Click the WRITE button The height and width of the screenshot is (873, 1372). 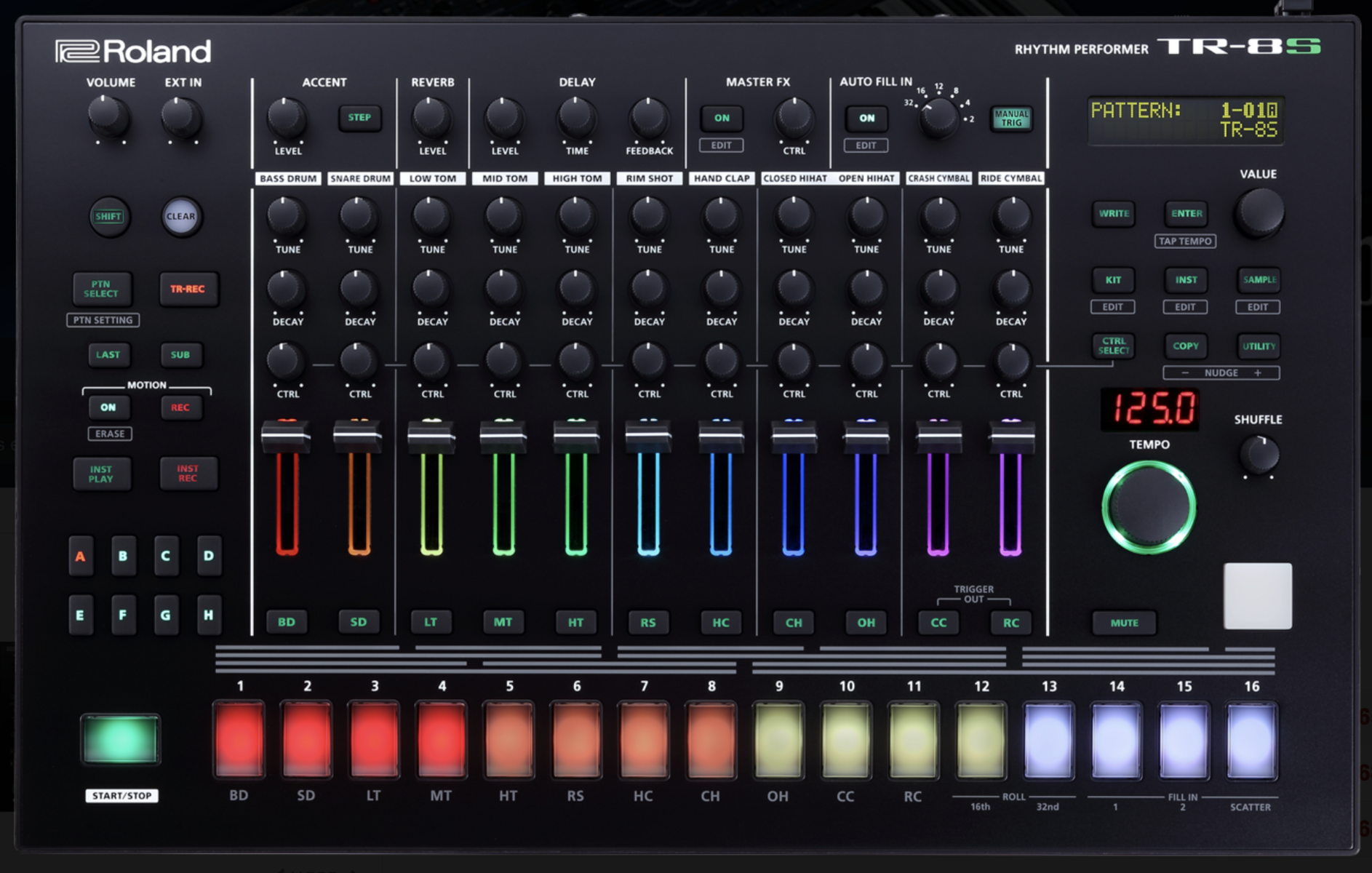[x=1114, y=214]
